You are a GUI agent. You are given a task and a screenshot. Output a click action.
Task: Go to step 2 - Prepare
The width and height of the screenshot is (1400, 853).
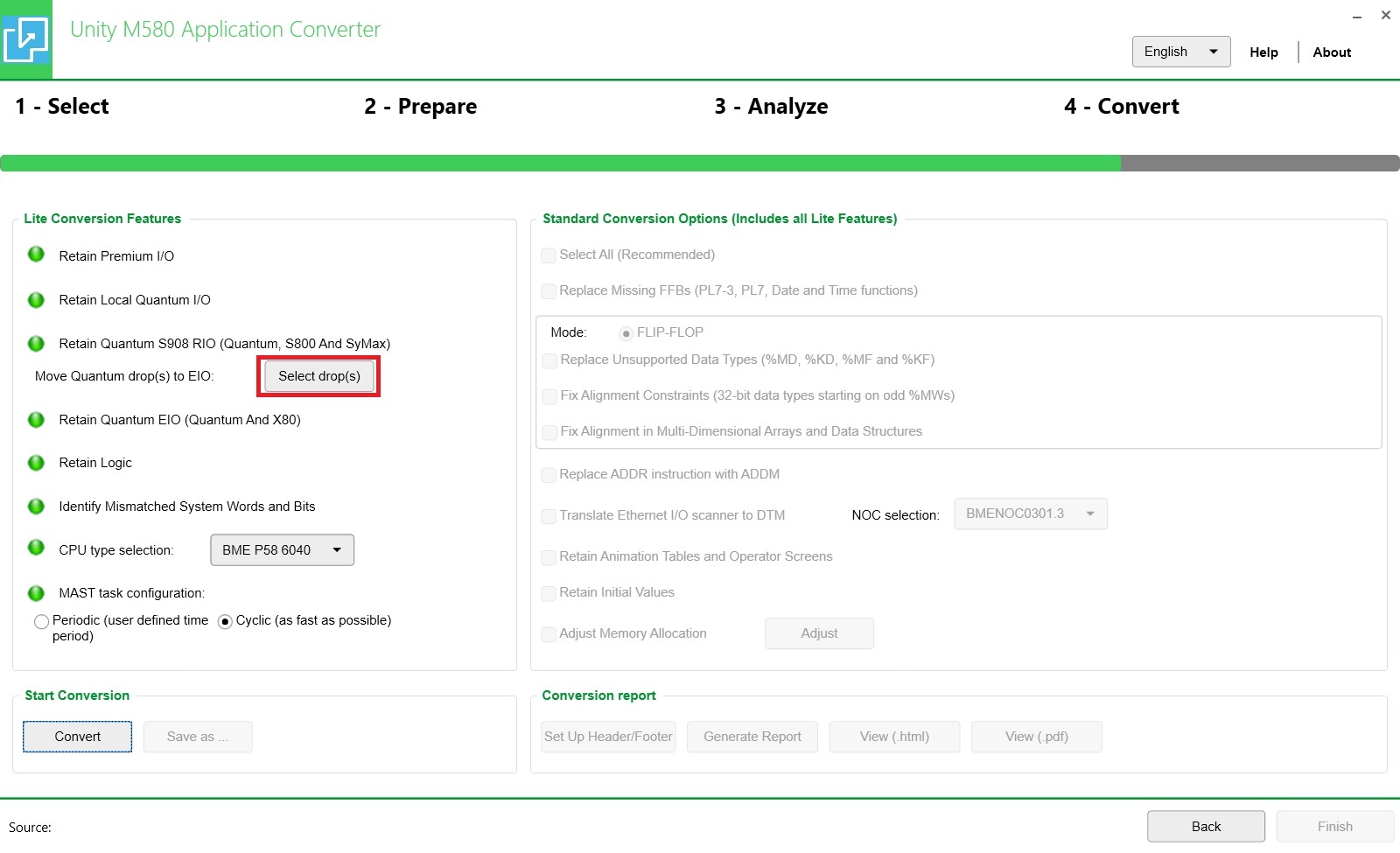[x=421, y=107]
